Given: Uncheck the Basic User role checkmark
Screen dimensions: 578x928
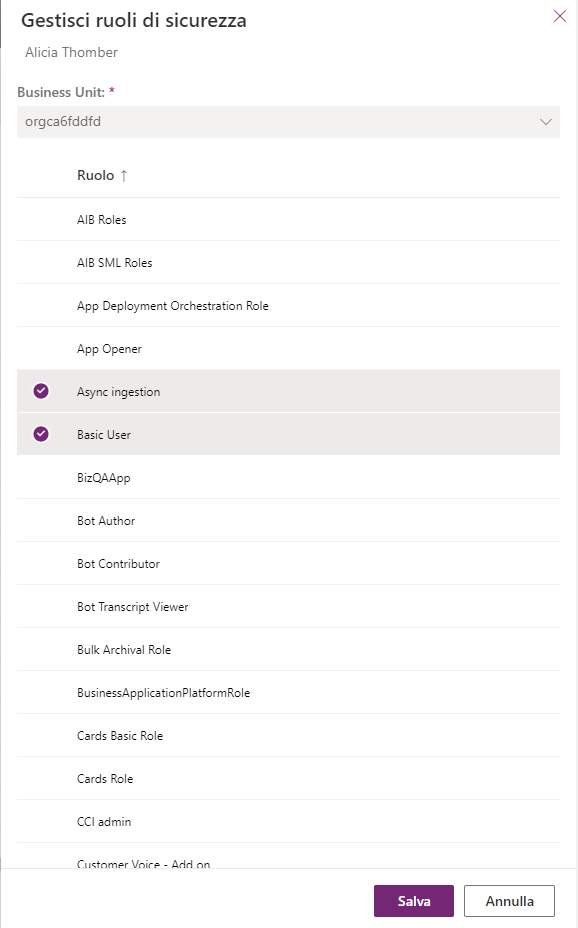Looking at the screenshot, I should point(41,434).
